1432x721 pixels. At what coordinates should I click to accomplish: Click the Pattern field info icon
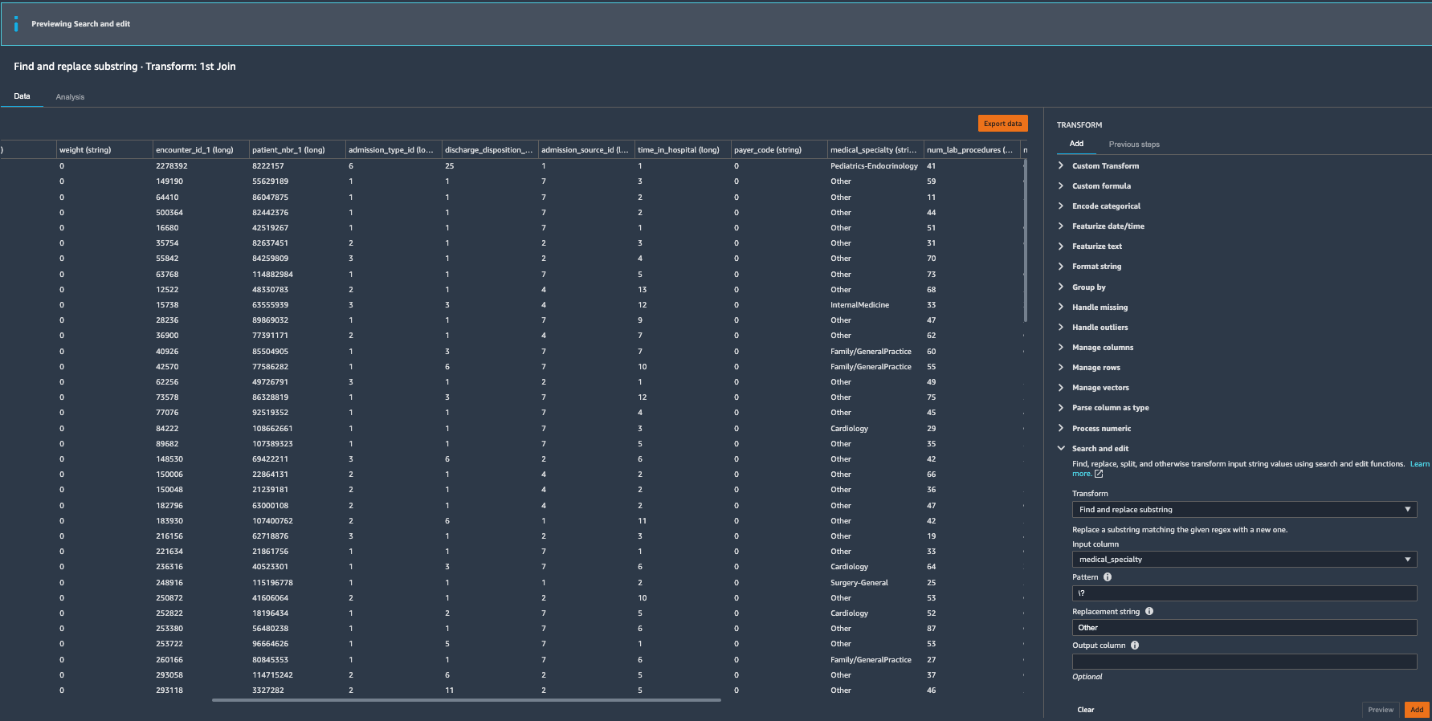[1107, 577]
